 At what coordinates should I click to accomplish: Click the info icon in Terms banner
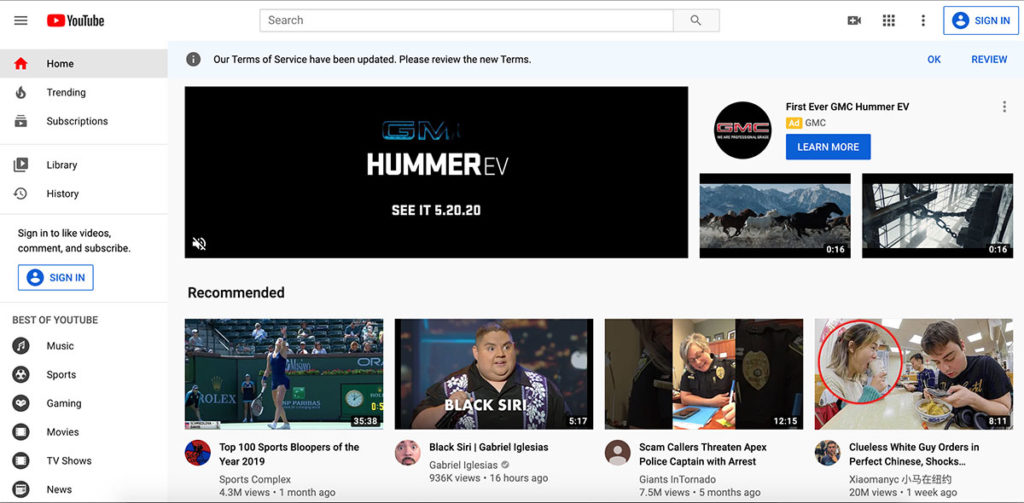click(193, 59)
